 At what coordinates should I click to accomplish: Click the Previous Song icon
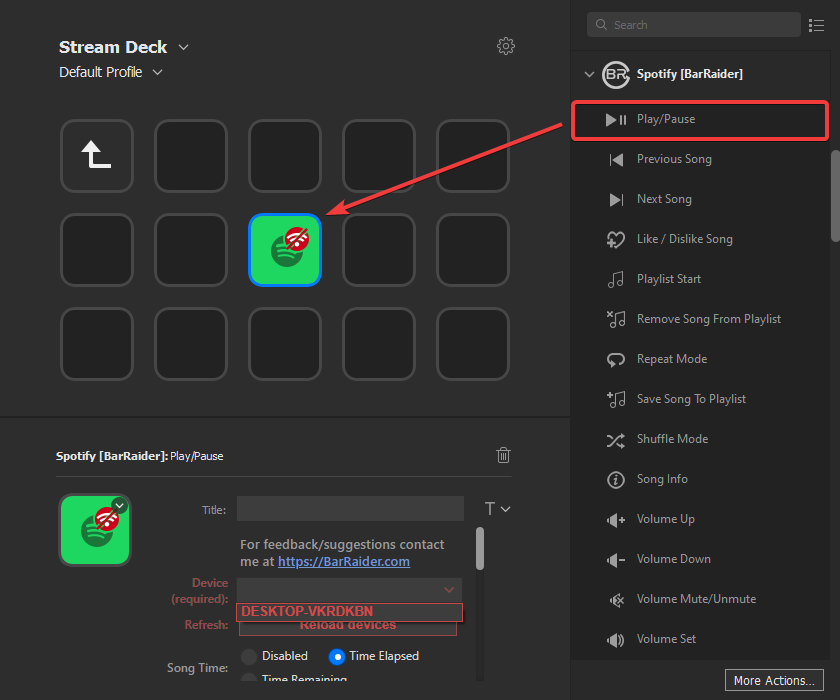[x=616, y=160]
